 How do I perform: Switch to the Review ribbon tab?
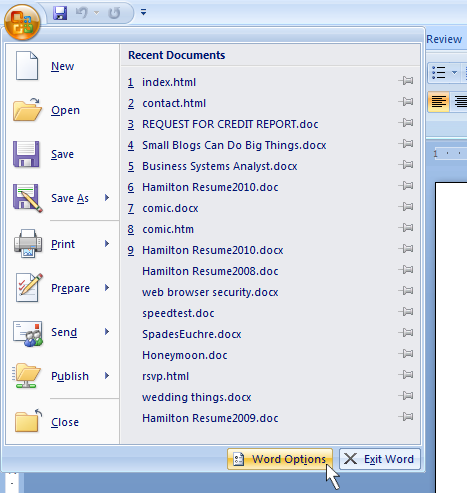[444, 39]
